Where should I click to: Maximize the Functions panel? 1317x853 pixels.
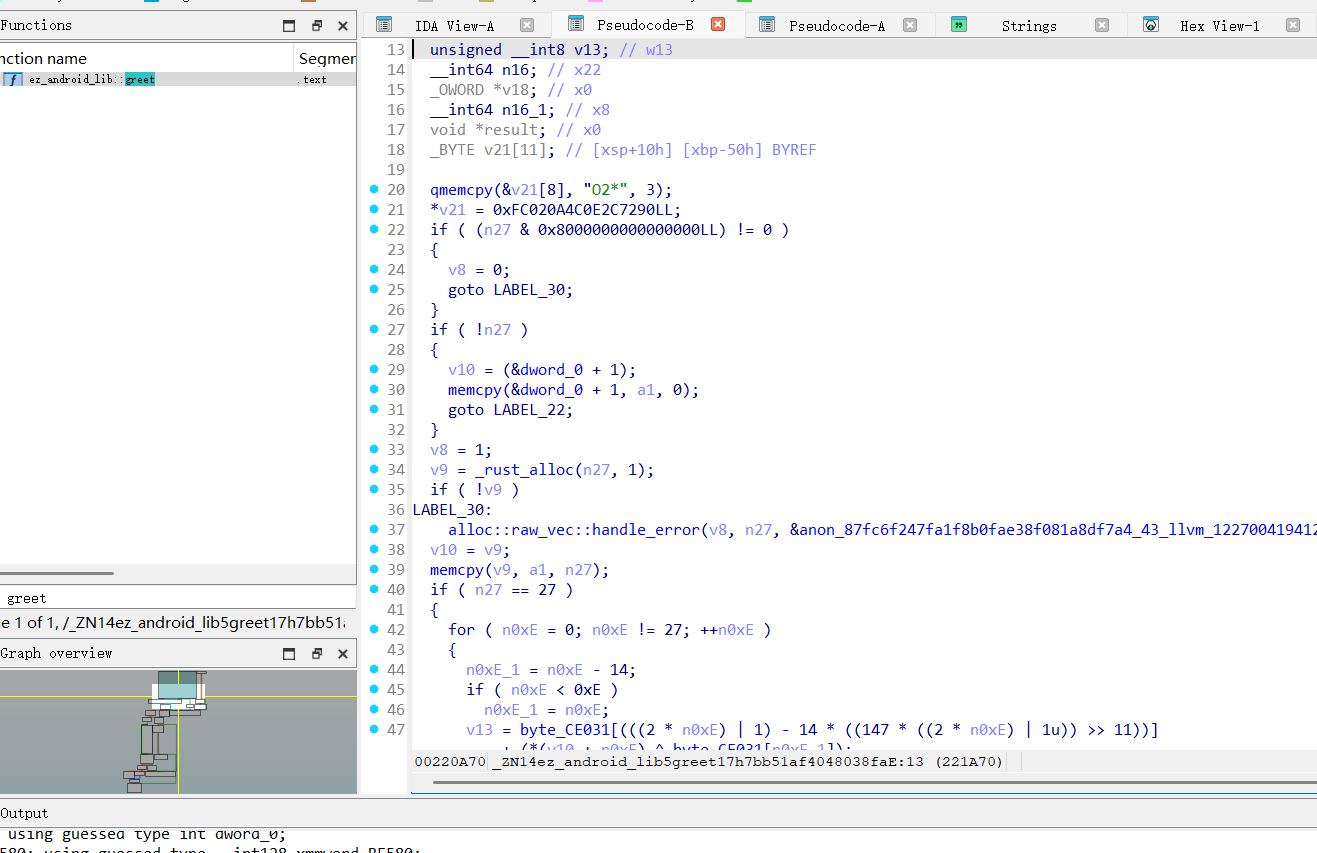point(289,26)
